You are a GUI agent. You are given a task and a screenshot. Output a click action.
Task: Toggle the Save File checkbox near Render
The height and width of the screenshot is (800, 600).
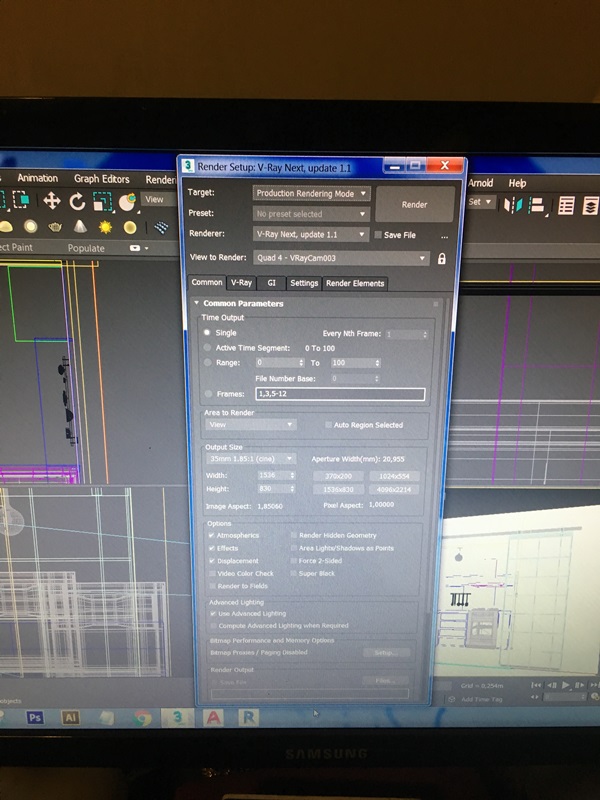[x=378, y=235]
